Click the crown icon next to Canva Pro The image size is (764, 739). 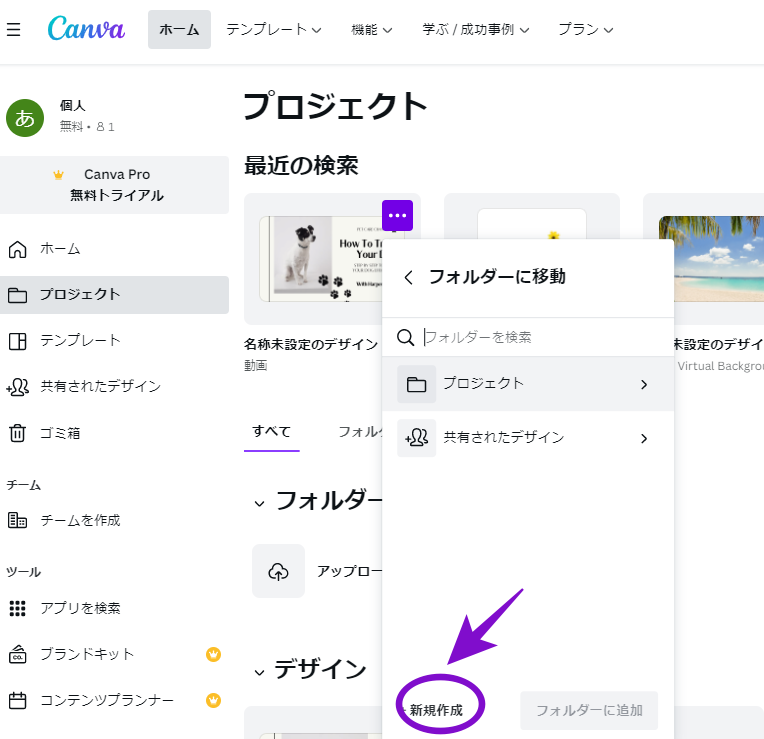point(58,175)
